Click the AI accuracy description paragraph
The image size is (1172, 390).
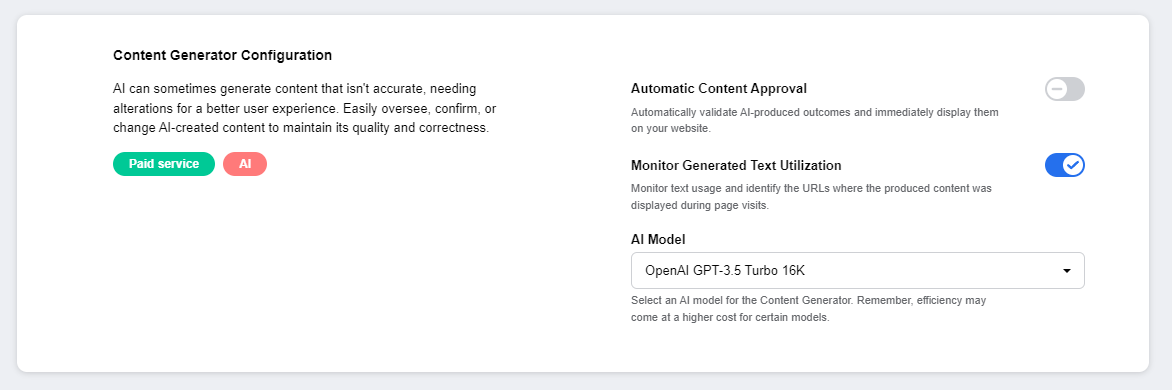click(x=300, y=108)
